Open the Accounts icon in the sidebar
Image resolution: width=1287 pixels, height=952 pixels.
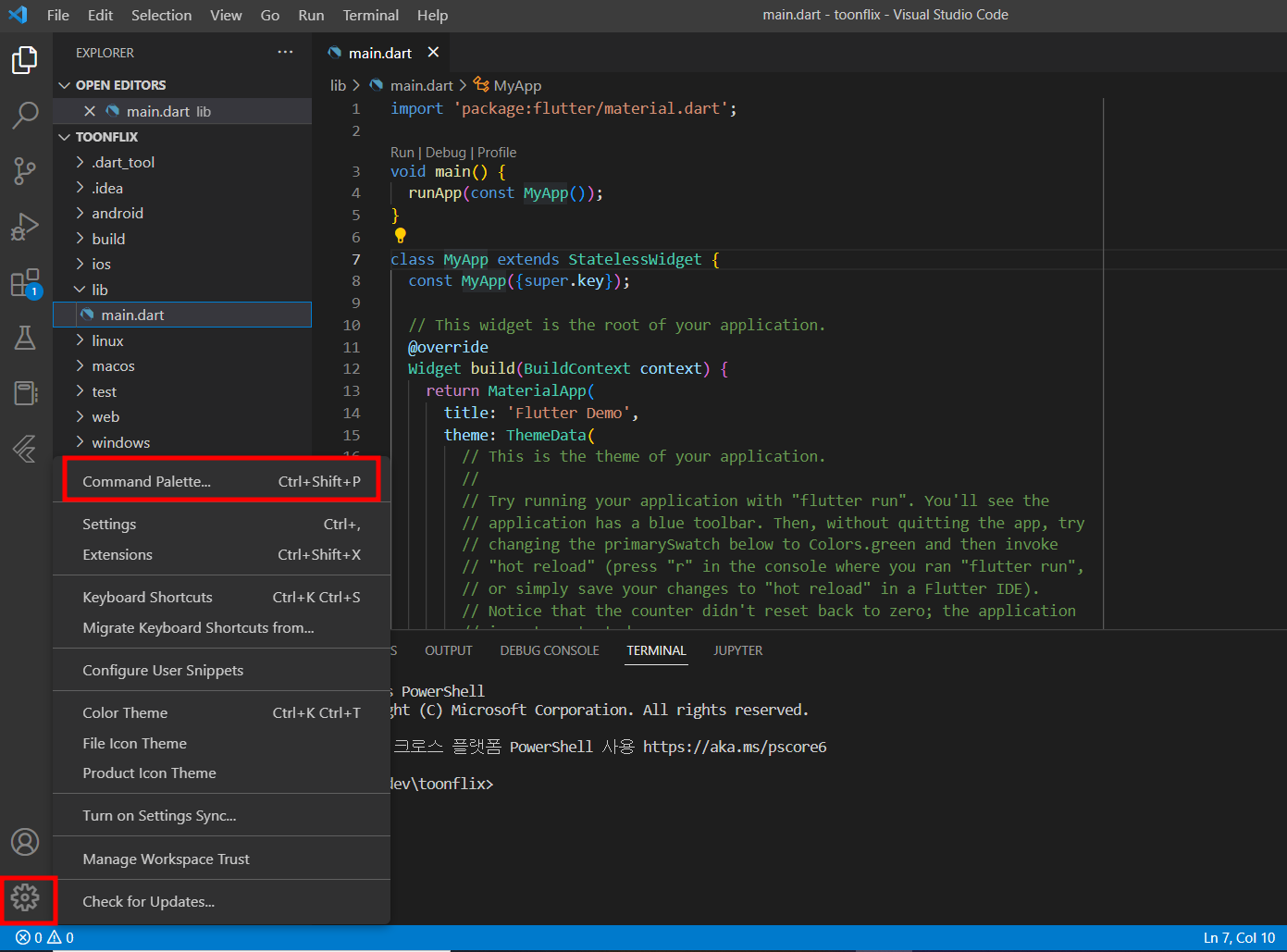click(x=25, y=842)
